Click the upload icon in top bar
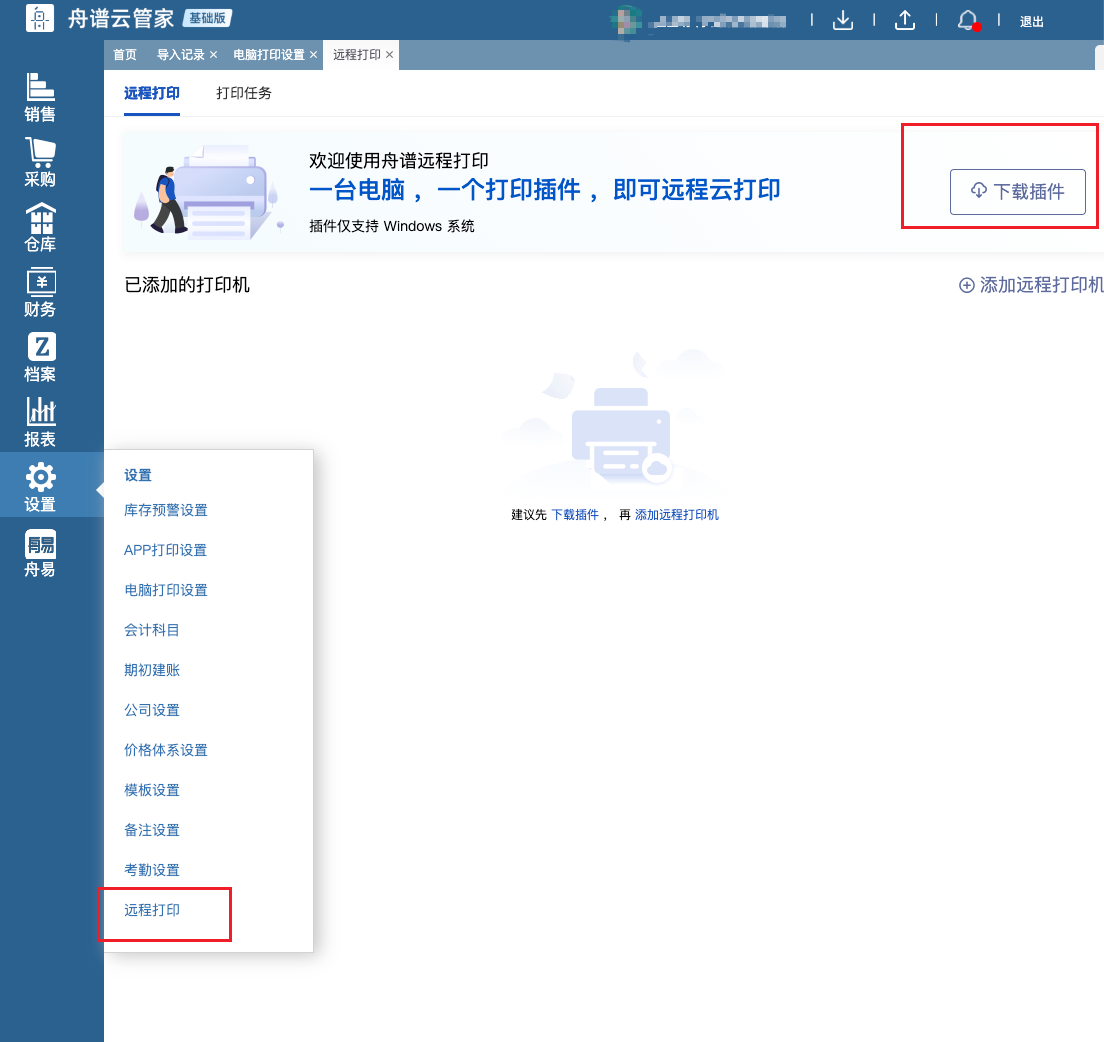The height and width of the screenshot is (1042, 1104). point(905,20)
